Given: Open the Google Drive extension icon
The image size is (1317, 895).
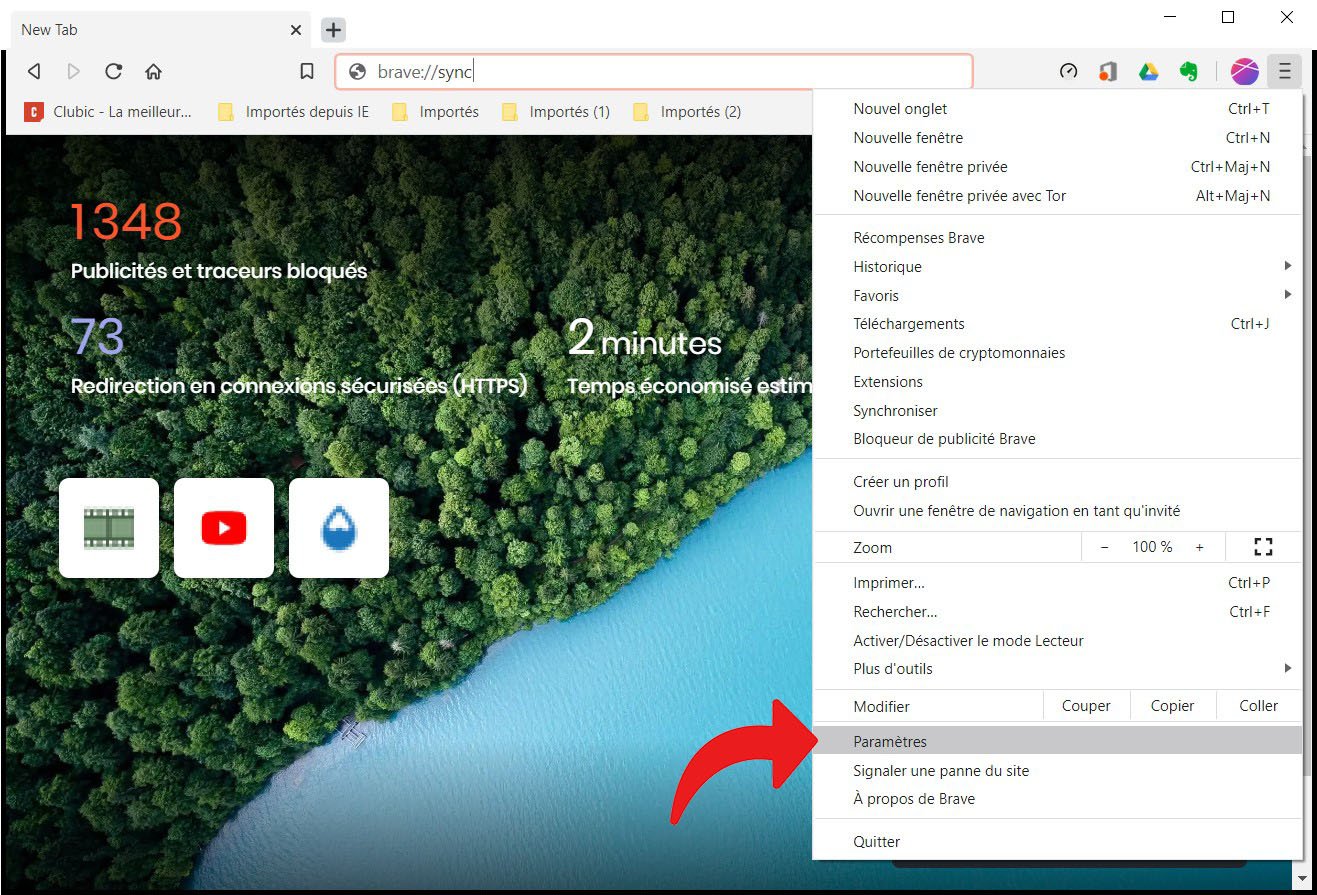Looking at the screenshot, I should pyautogui.click(x=1148, y=71).
